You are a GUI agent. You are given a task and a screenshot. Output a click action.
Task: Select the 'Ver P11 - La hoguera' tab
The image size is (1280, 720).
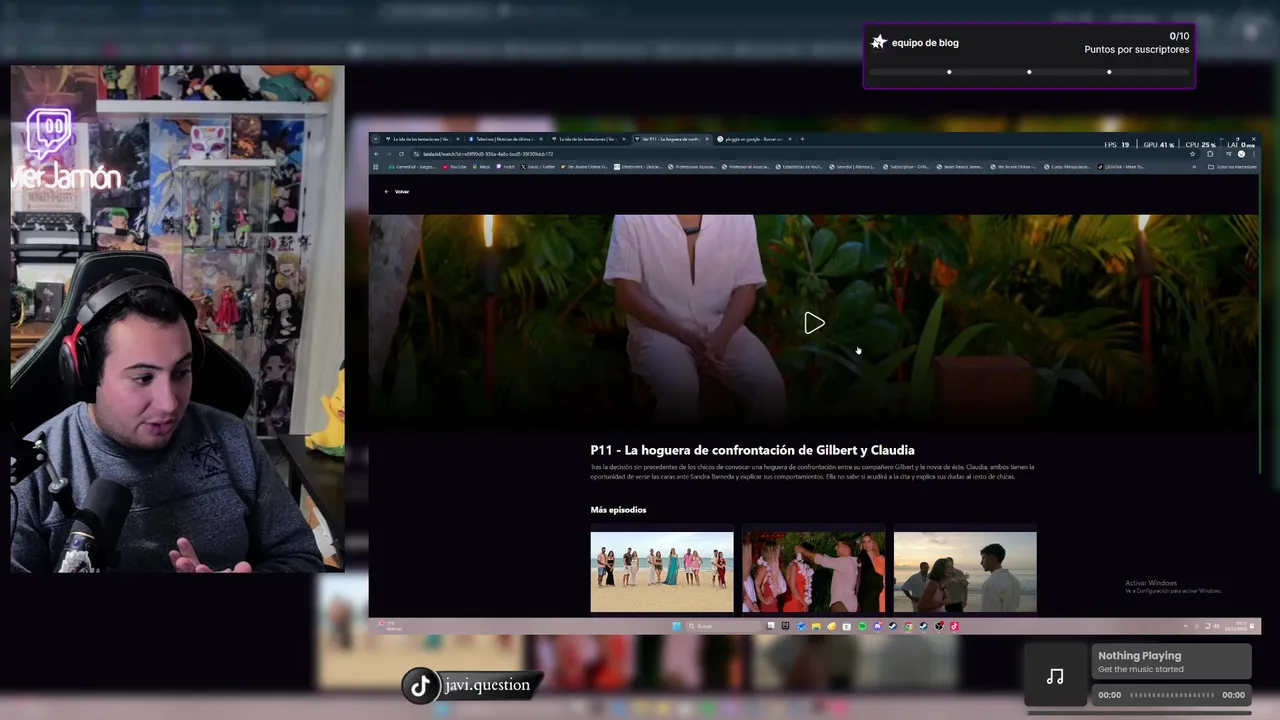click(x=671, y=139)
